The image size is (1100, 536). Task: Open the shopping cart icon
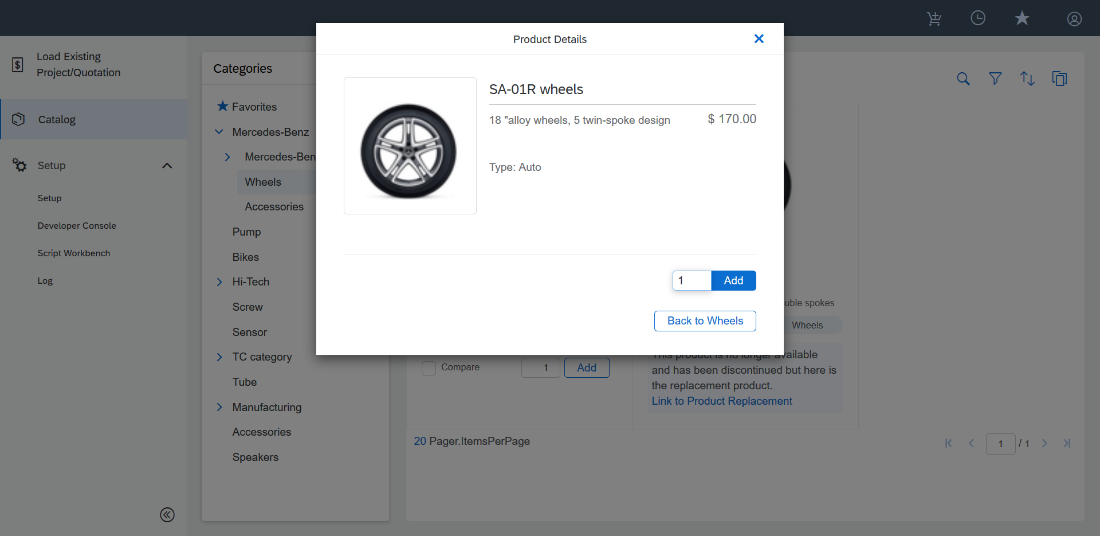(934, 19)
